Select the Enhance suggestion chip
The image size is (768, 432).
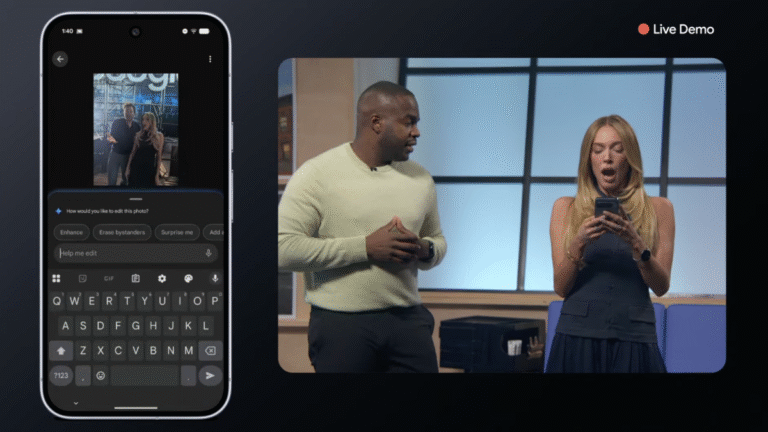(72, 232)
